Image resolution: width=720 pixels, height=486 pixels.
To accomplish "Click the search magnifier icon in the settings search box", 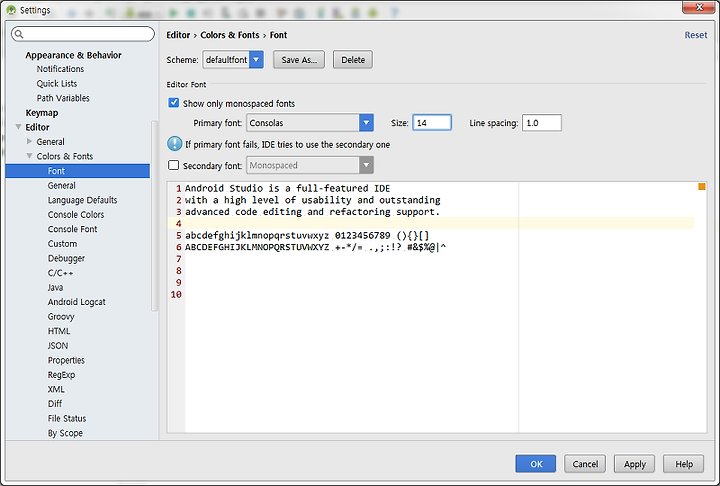I will point(19,34).
